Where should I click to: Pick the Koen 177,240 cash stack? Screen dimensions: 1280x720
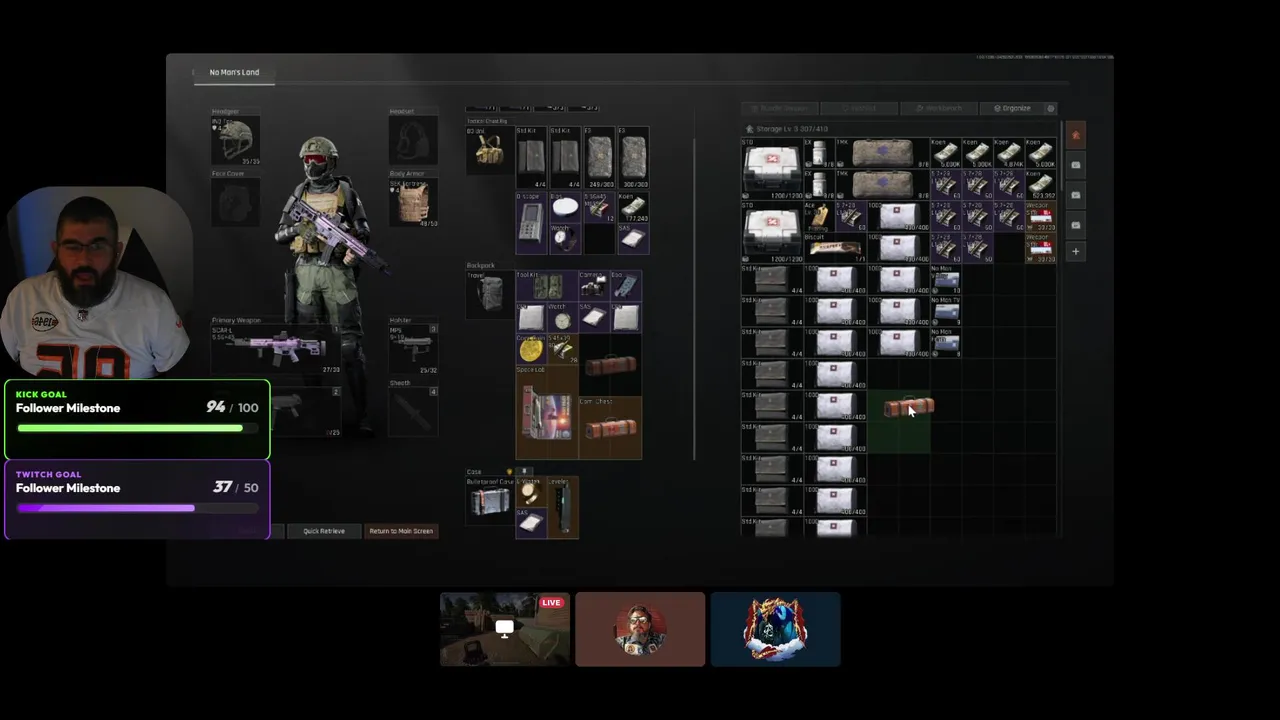632,206
